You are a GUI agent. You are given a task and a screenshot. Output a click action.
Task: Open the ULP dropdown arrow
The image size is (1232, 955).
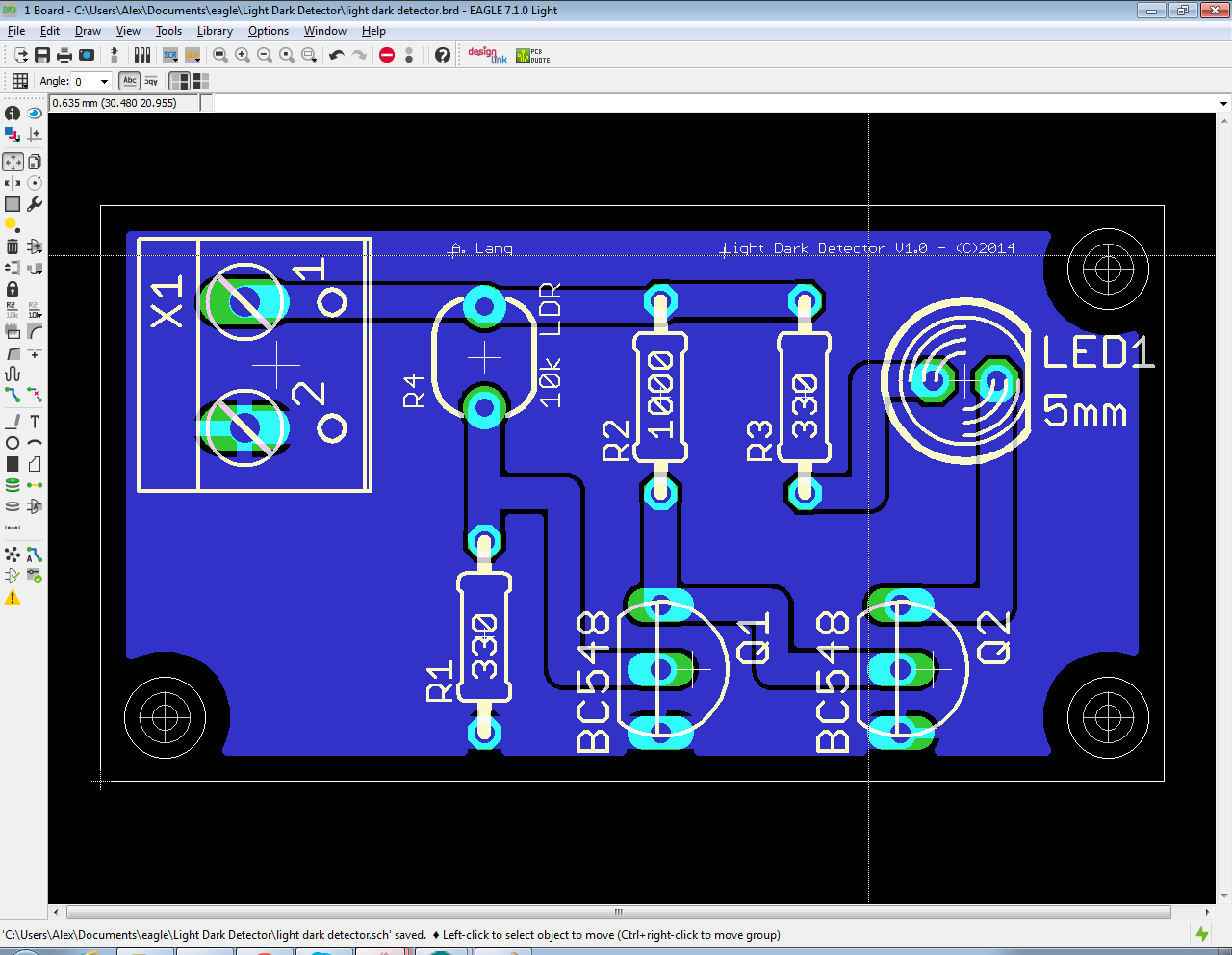coord(198,61)
